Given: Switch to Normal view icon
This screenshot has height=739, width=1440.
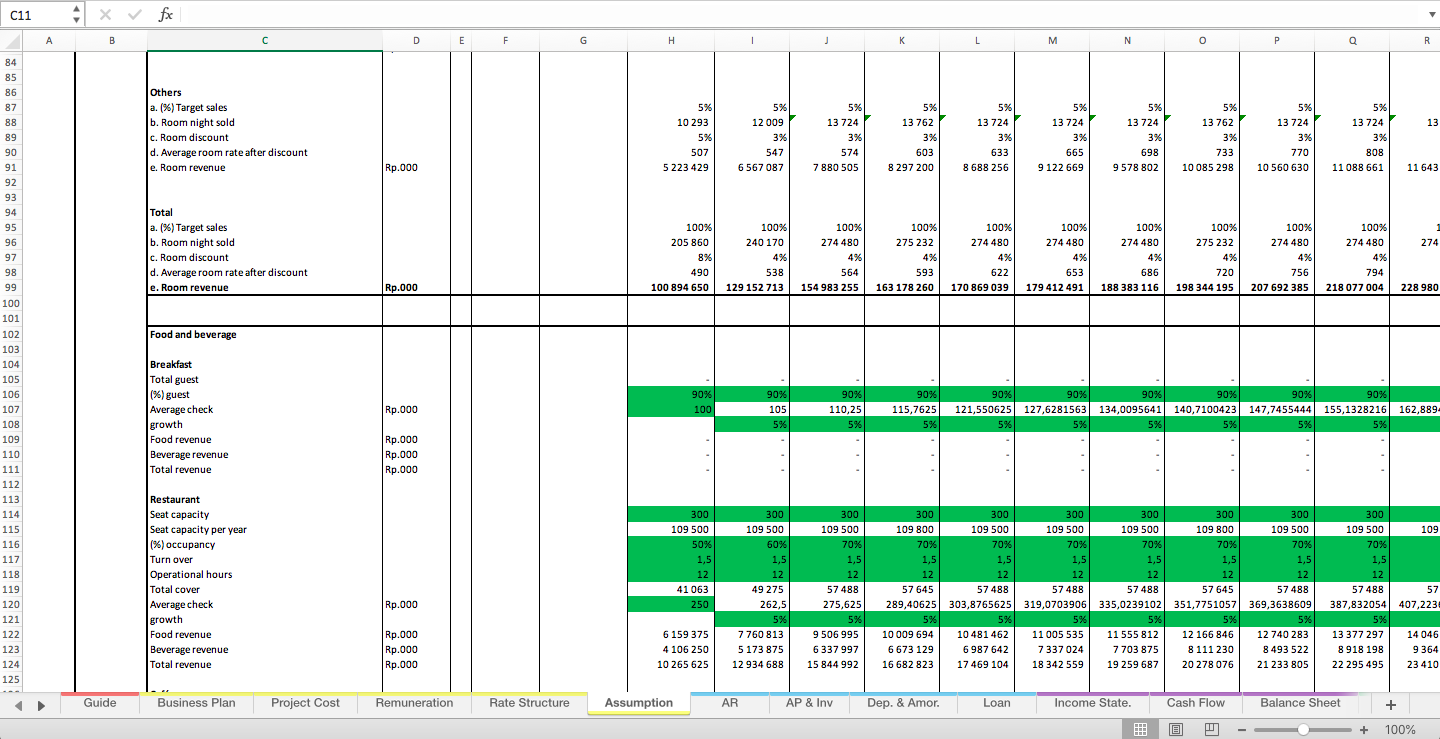Looking at the screenshot, I should (1139, 730).
